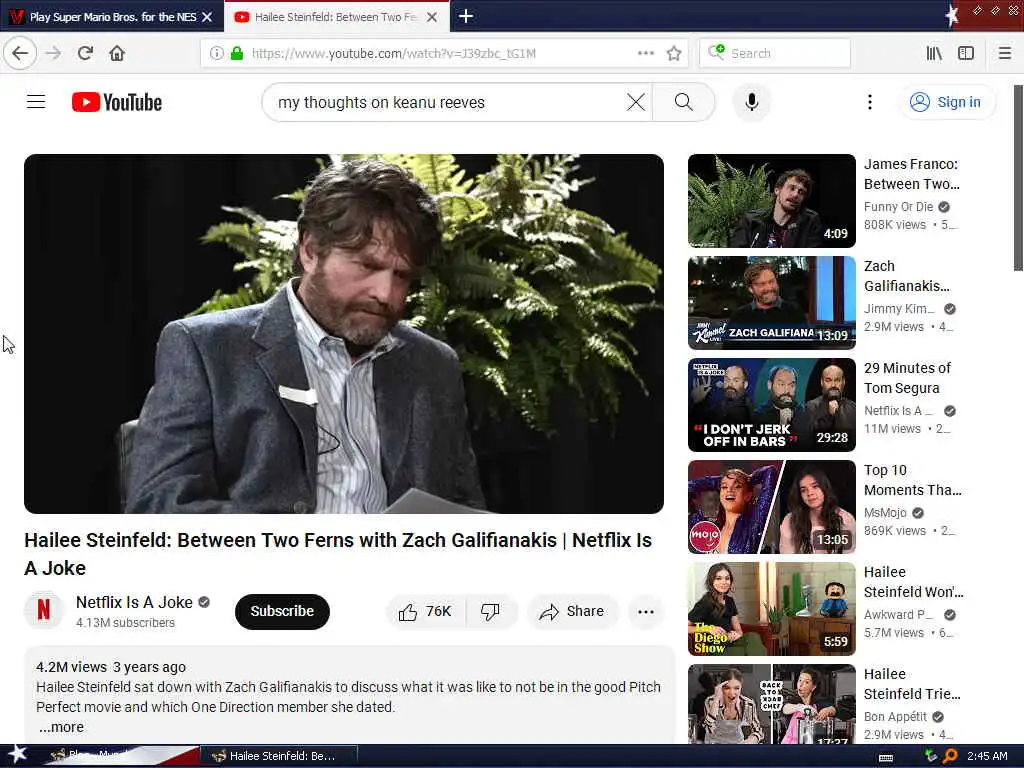This screenshot has height=768, width=1024.
Task: Open MsMojo channel name in sidebar
Action: pos(885,513)
